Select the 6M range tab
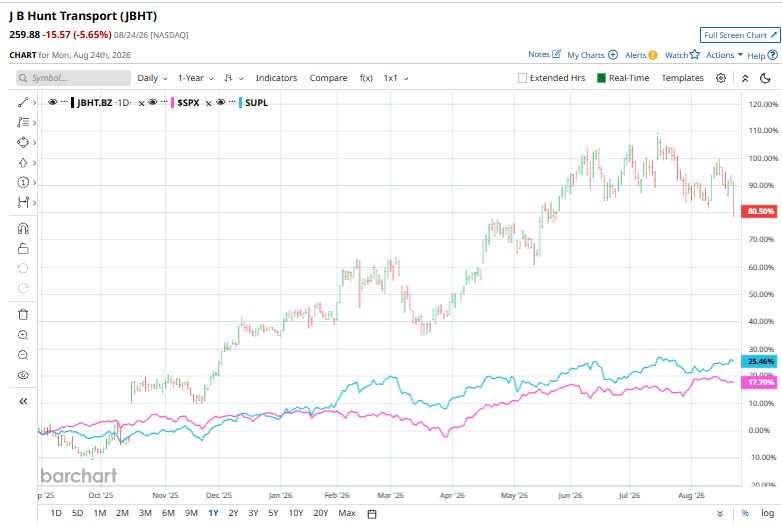This screenshot has height=525, width=782. (168, 513)
